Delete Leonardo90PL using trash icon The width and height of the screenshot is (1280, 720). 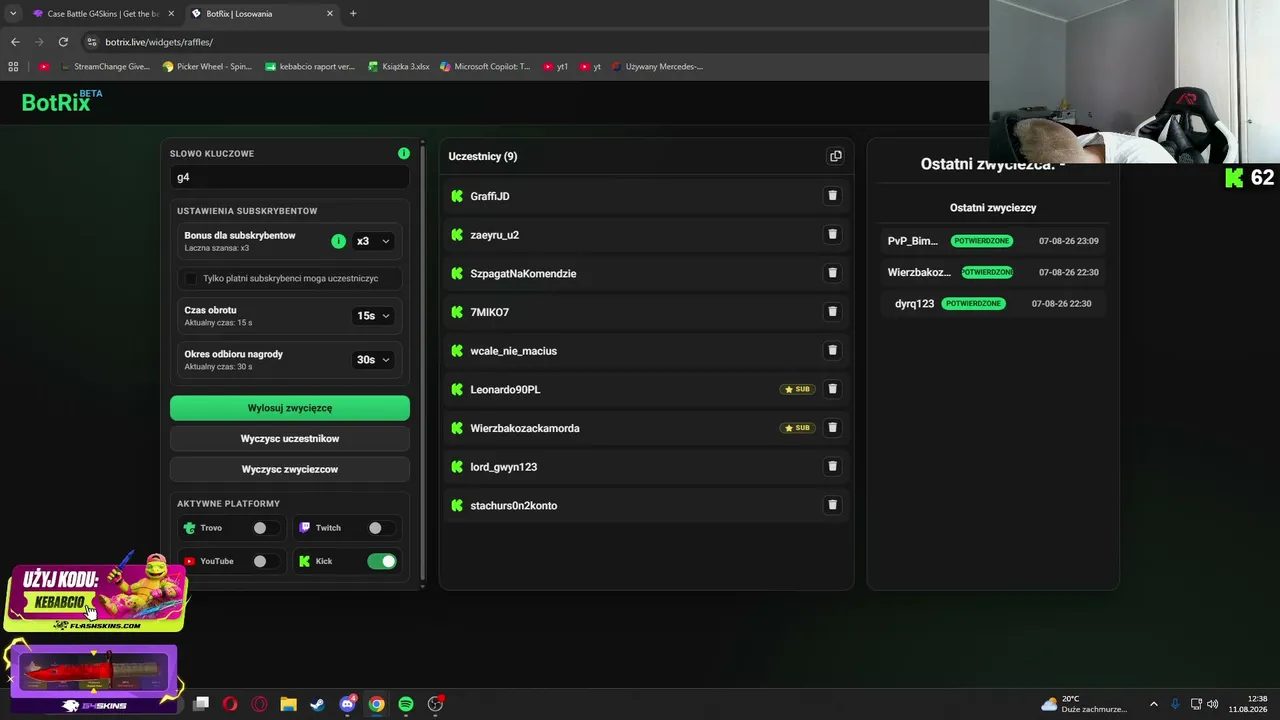832,389
